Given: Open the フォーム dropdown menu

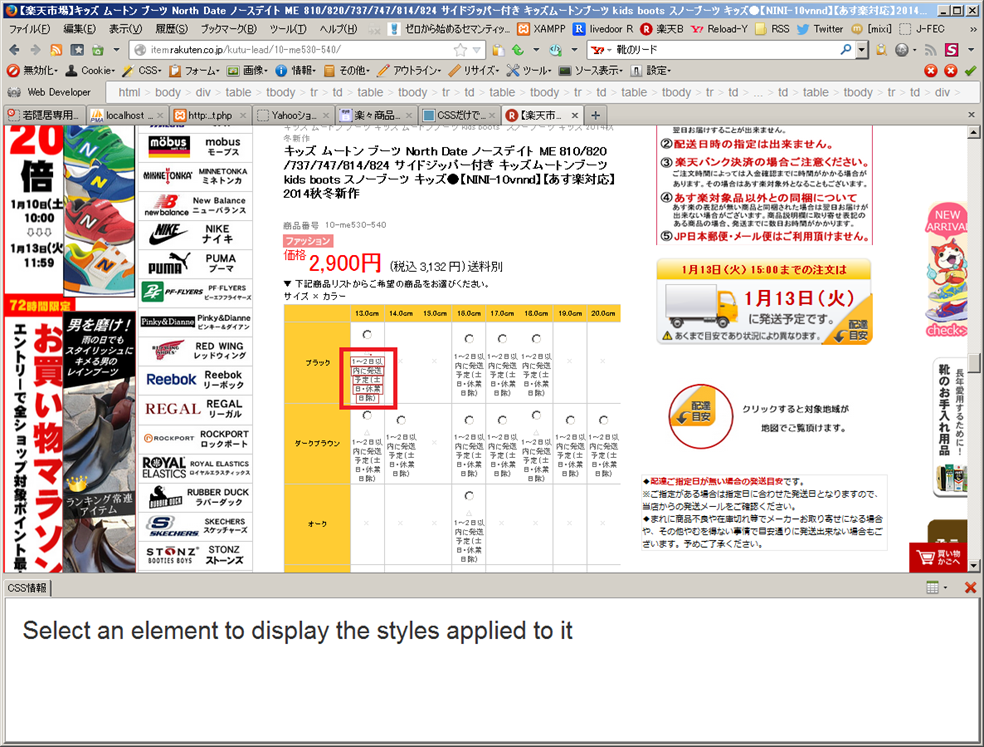Looking at the screenshot, I should 195,71.
